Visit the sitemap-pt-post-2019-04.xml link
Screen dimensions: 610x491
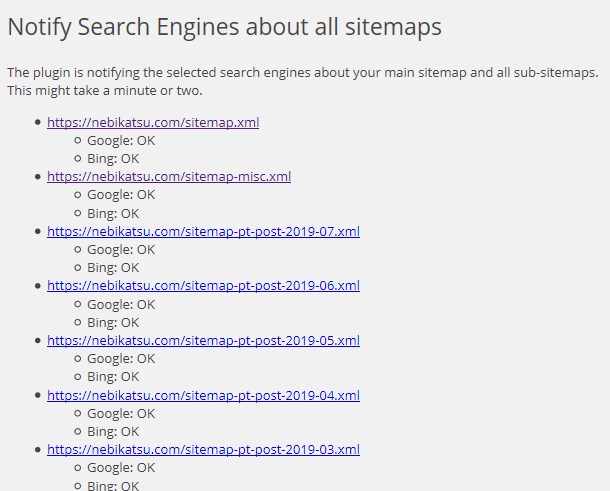coord(203,395)
